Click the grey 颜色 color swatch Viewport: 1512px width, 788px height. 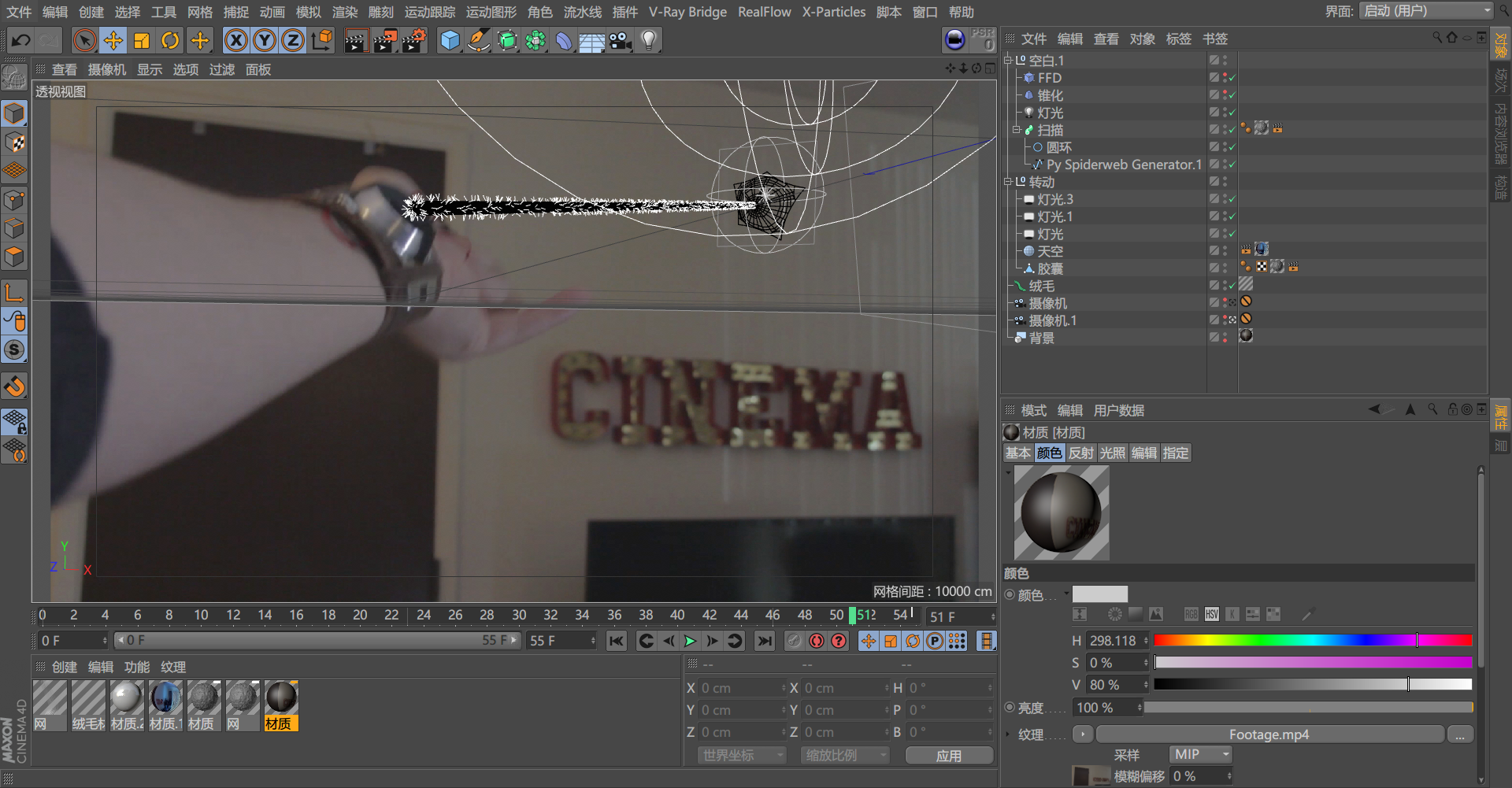coord(1100,594)
